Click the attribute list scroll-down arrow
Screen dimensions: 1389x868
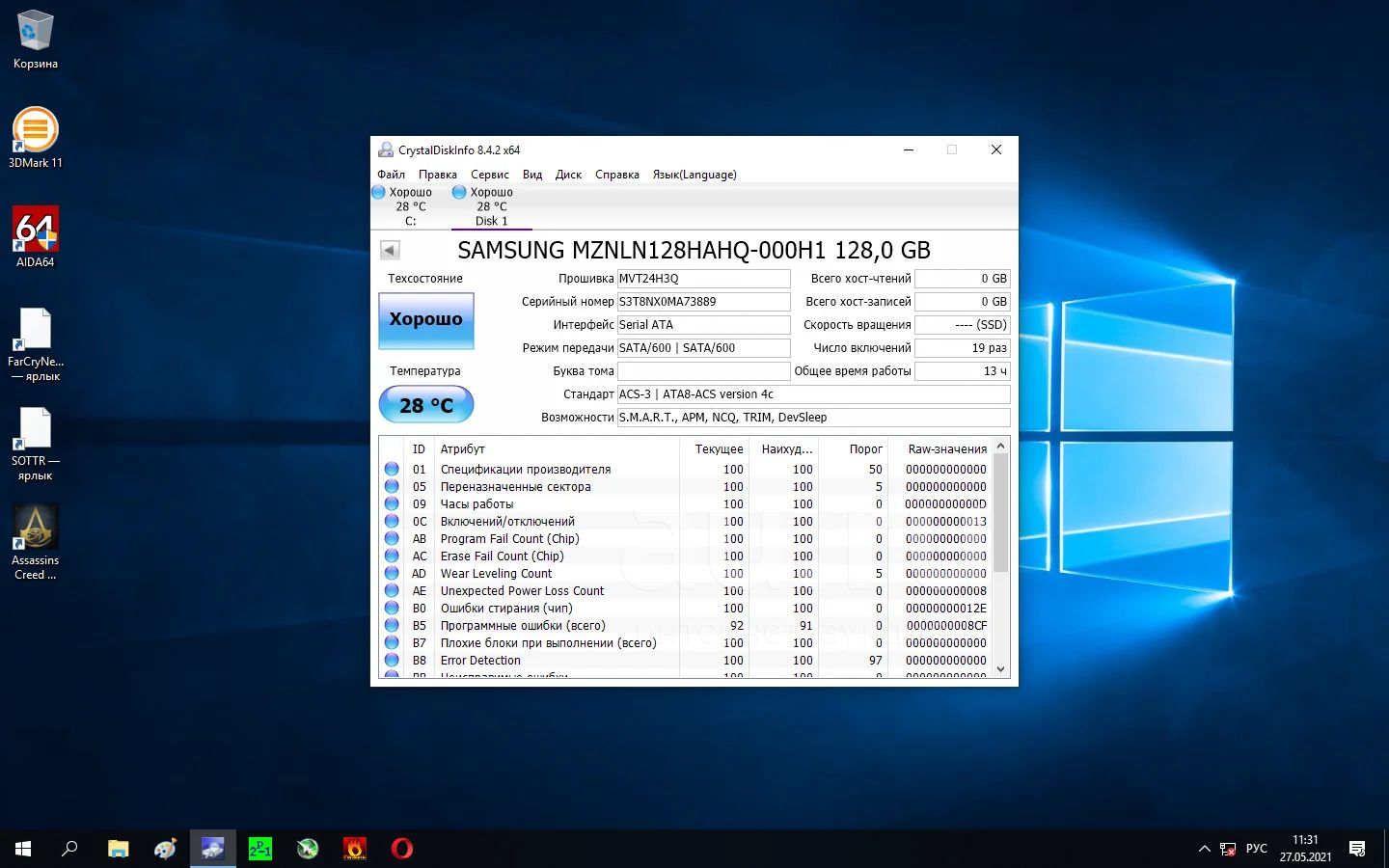point(1000,669)
